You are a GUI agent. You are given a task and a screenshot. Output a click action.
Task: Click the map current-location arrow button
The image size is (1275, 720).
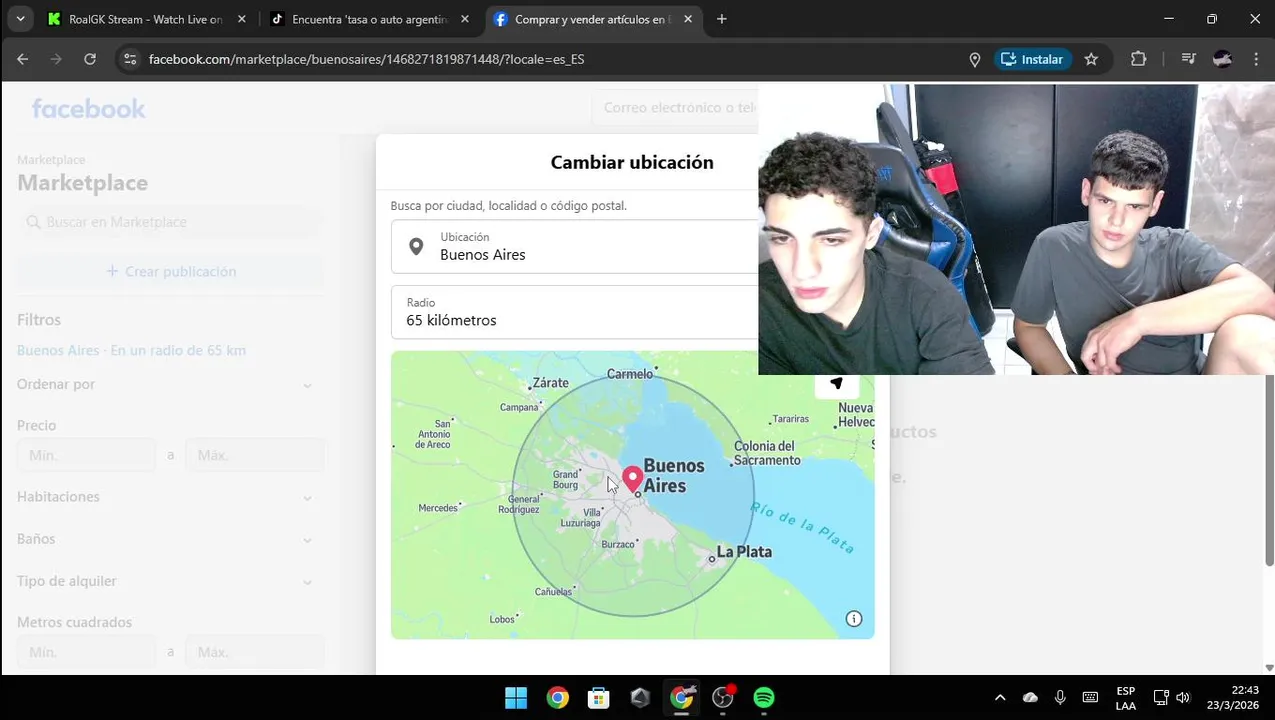(x=837, y=385)
